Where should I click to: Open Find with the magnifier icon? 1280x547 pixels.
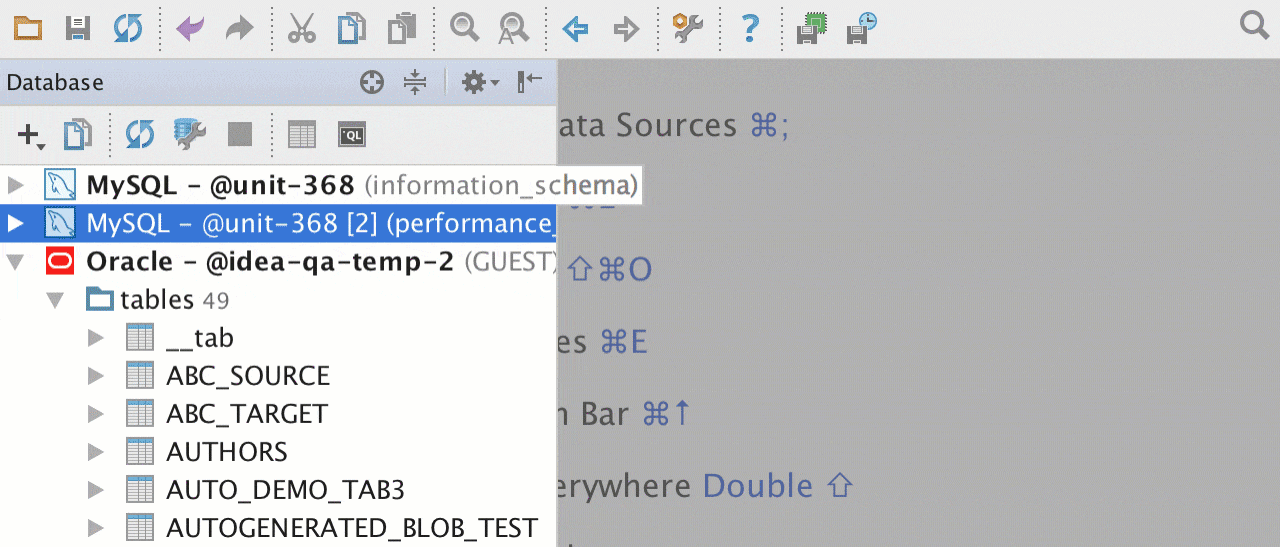point(464,28)
